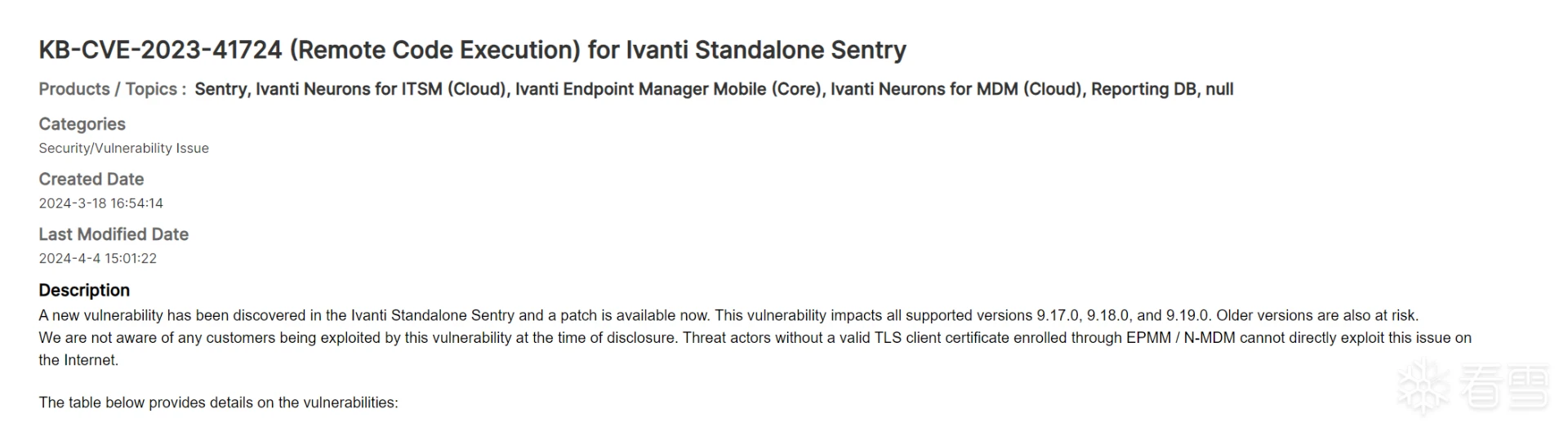Open Ivanti Endpoint Manager Mobile (Core) topic
The height and width of the screenshot is (436, 1568).
[668, 89]
